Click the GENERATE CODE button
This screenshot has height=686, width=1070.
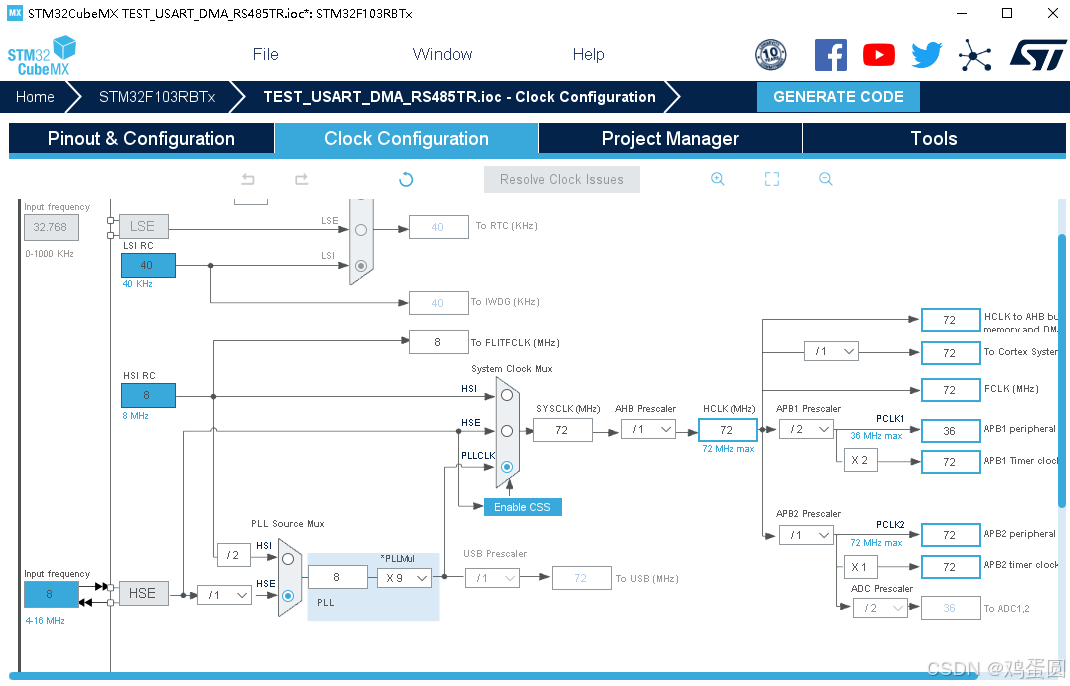838,97
